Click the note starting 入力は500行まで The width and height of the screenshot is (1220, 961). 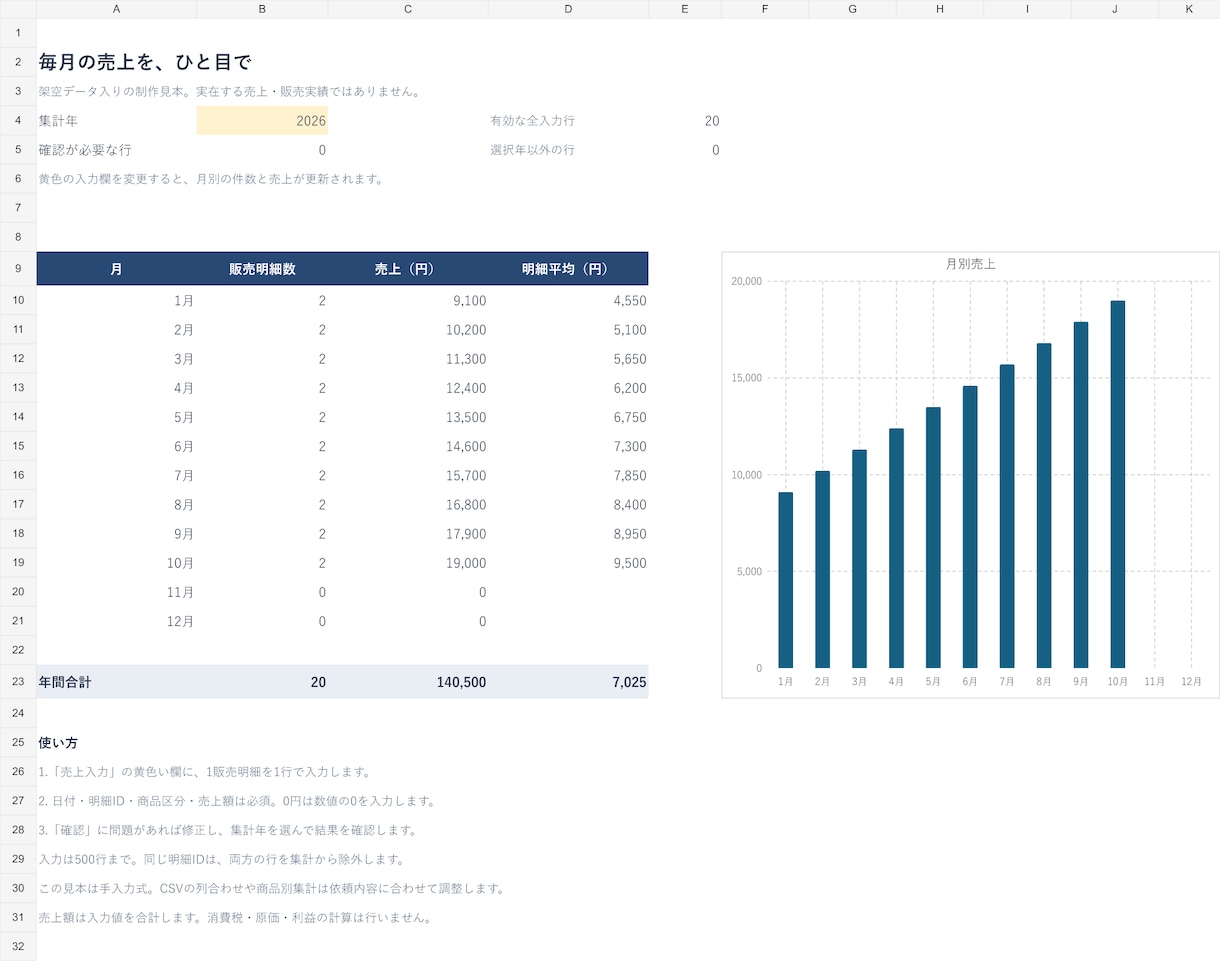(221, 859)
